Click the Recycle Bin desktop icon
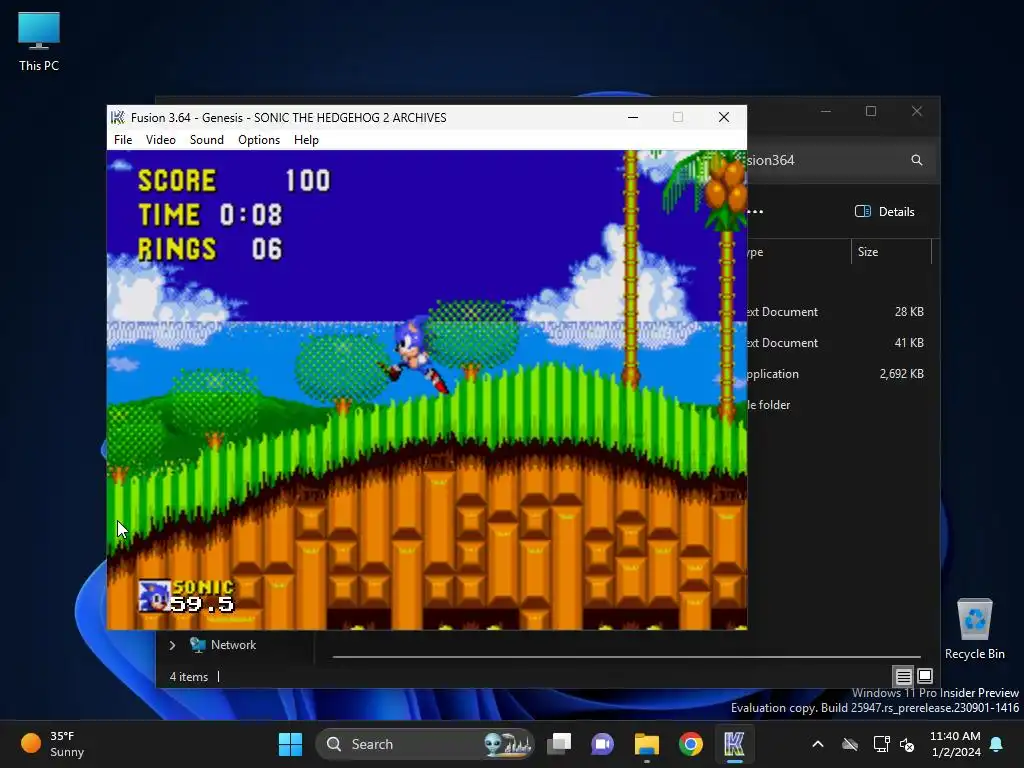 point(974,630)
